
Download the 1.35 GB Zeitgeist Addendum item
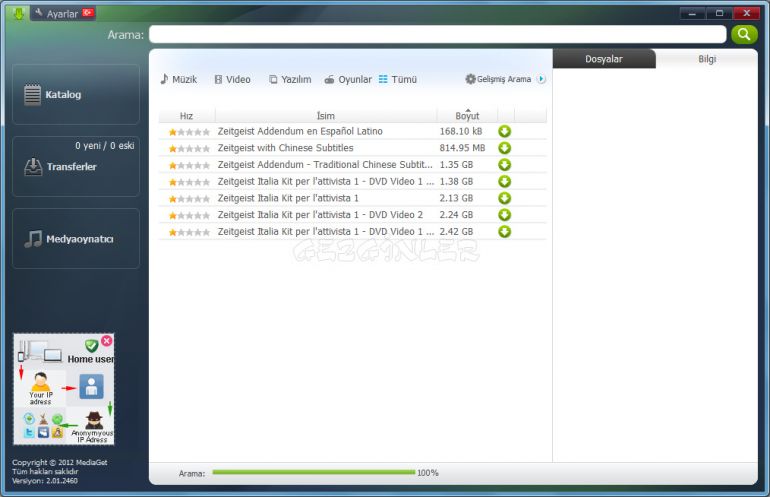504,165
